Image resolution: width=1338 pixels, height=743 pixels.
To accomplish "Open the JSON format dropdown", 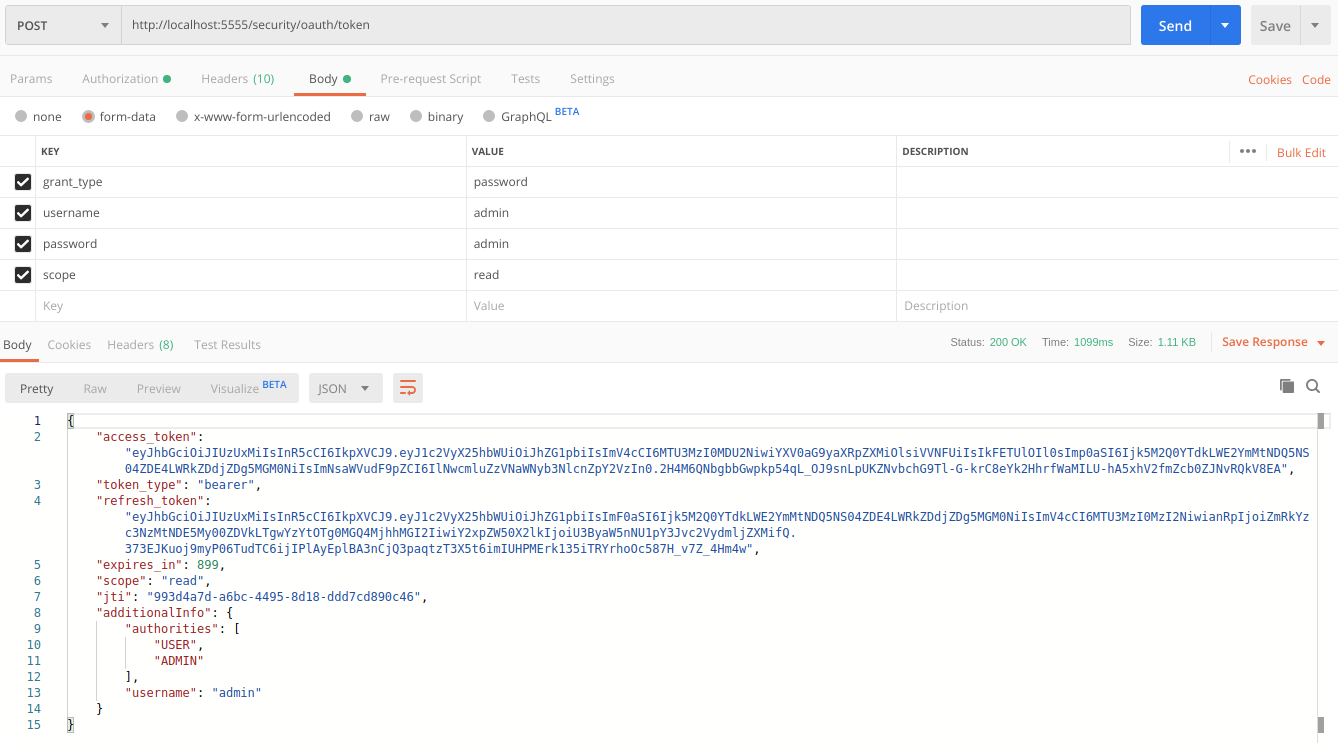I will (x=345, y=388).
